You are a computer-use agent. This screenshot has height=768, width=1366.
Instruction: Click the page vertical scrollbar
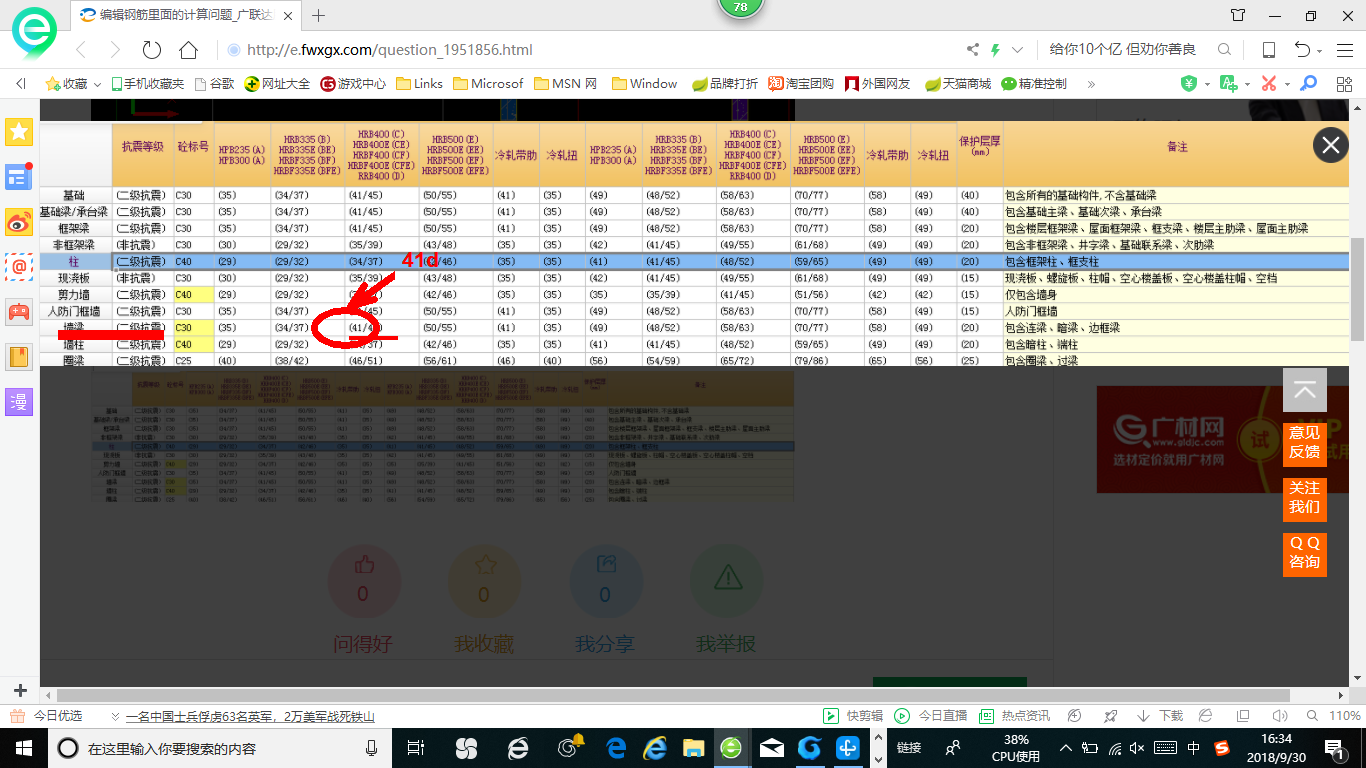click(x=1357, y=290)
